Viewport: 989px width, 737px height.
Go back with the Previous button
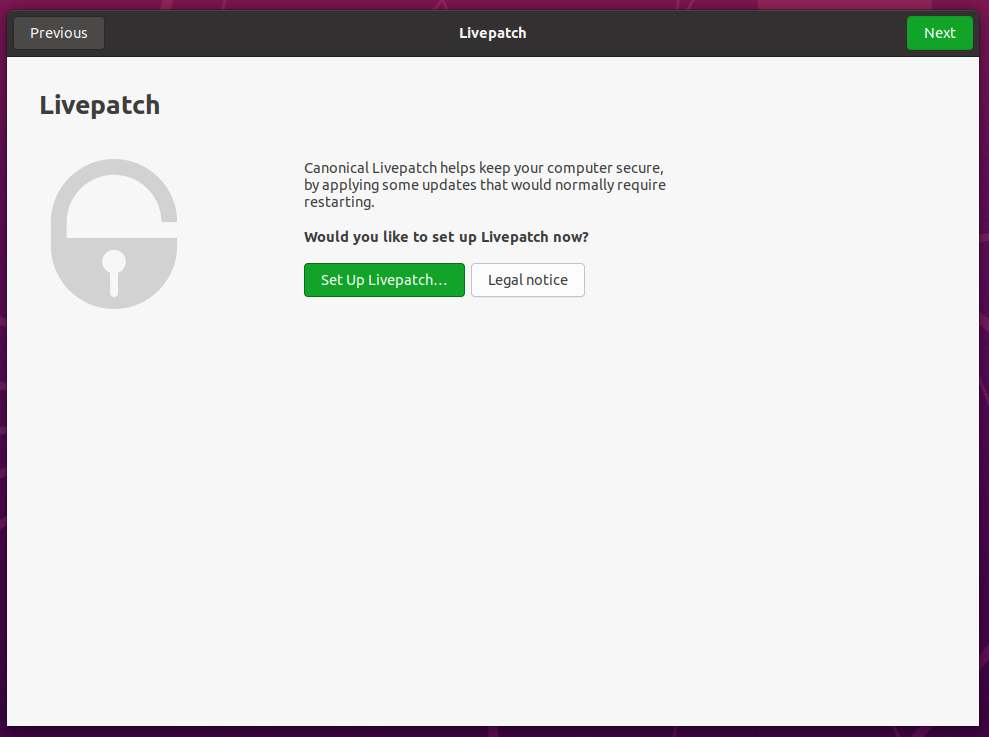59,33
